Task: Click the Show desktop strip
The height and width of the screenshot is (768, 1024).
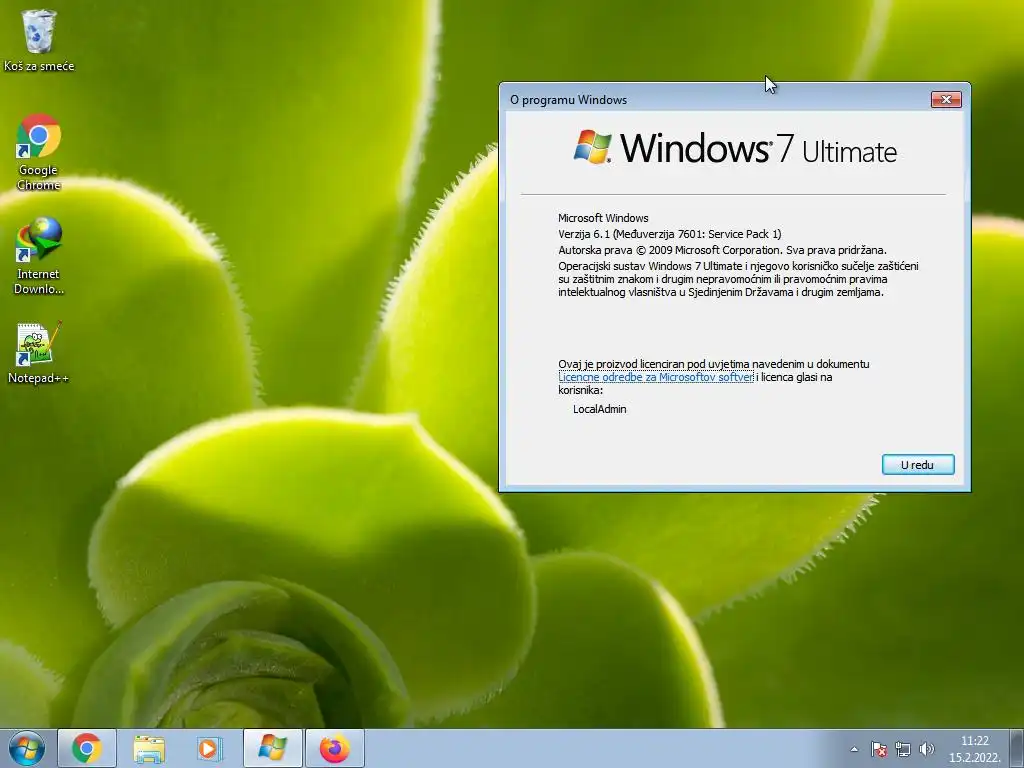Action: point(1018,748)
